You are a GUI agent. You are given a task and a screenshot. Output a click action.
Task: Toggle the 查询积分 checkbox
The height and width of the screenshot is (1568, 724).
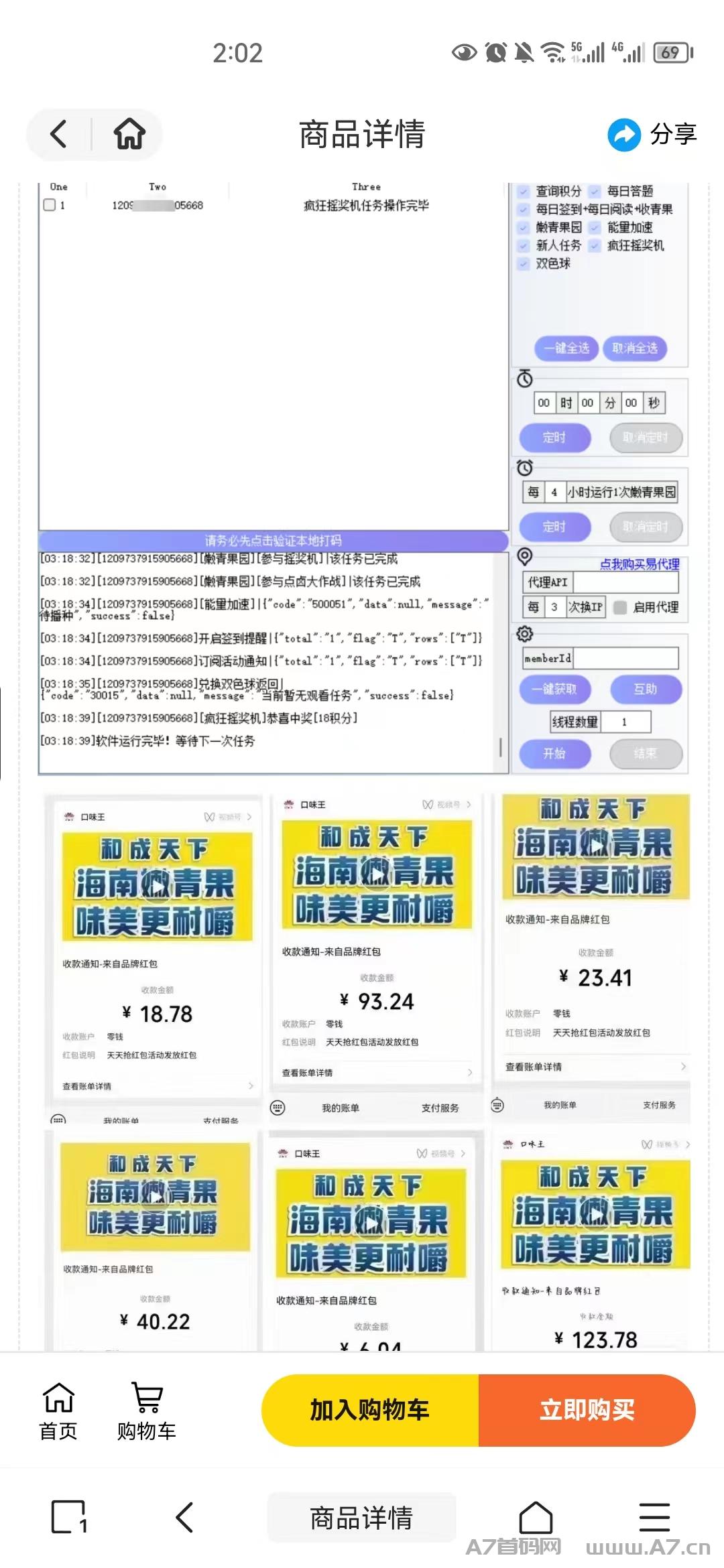[523, 192]
